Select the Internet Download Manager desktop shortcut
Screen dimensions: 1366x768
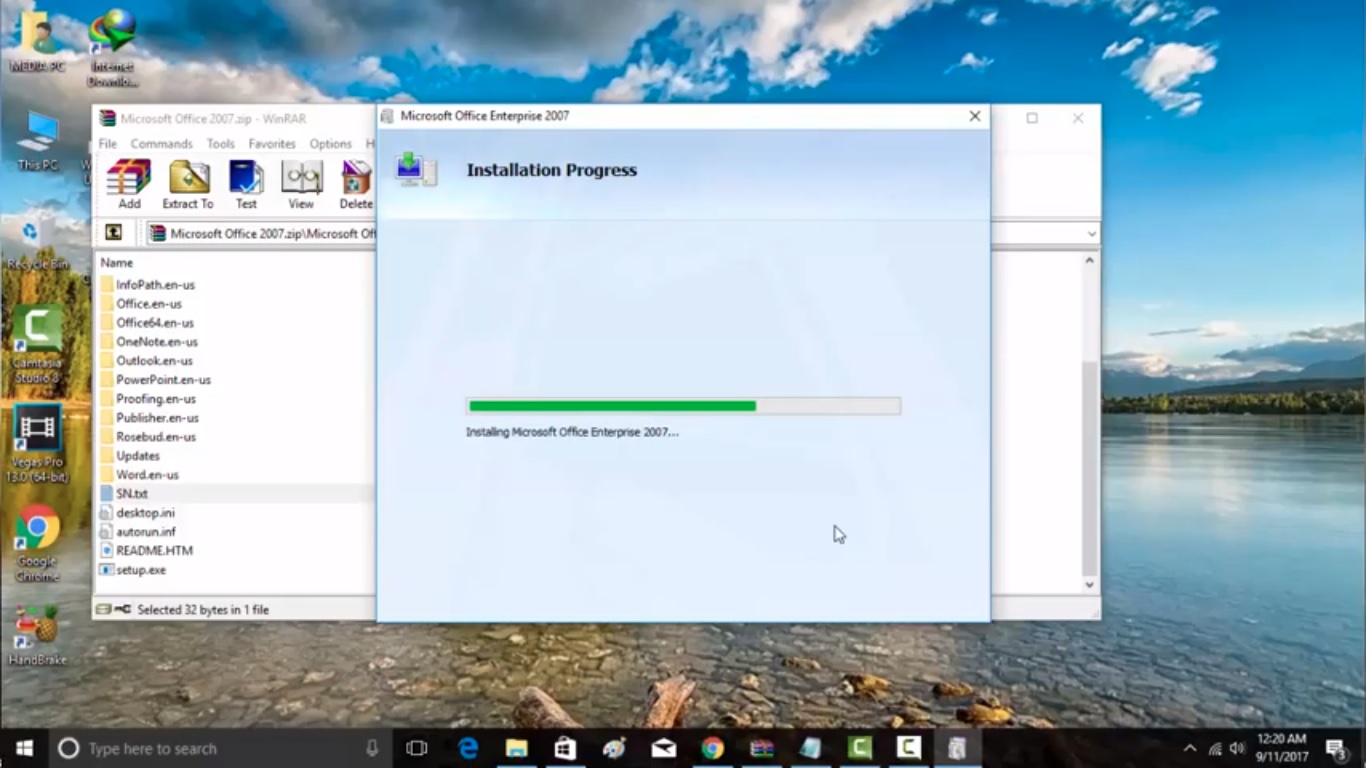pos(113,47)
